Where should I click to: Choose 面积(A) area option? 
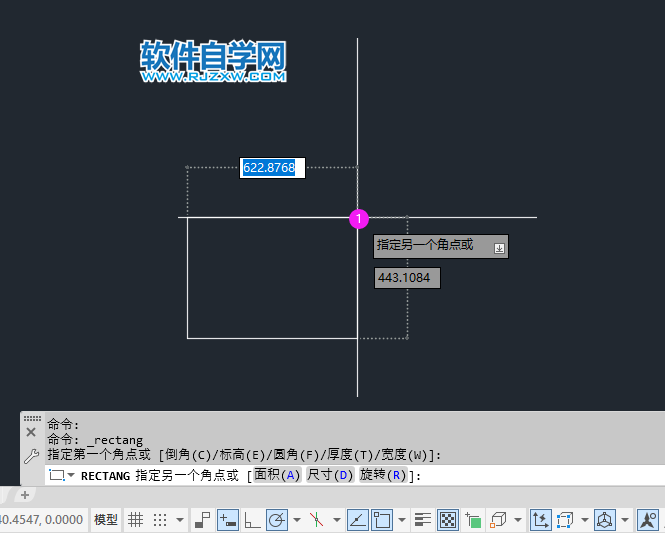pos(277,475)
